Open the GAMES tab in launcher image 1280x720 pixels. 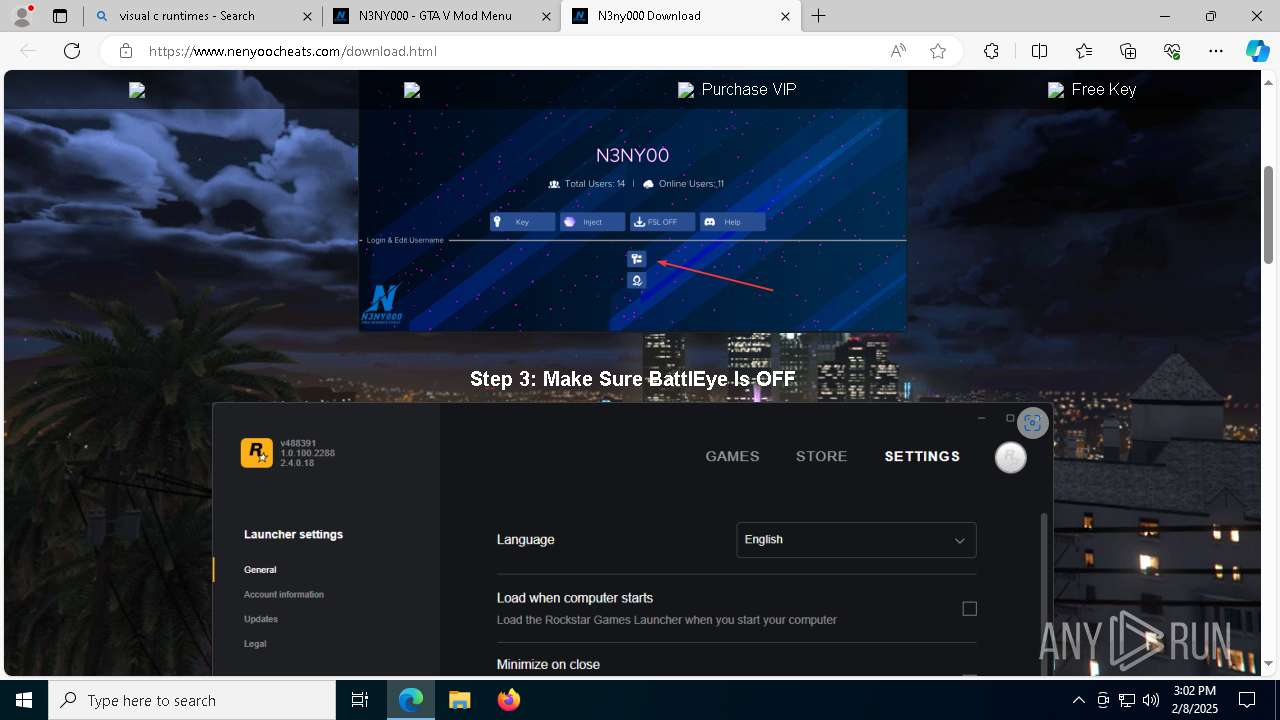coord(732,456)
